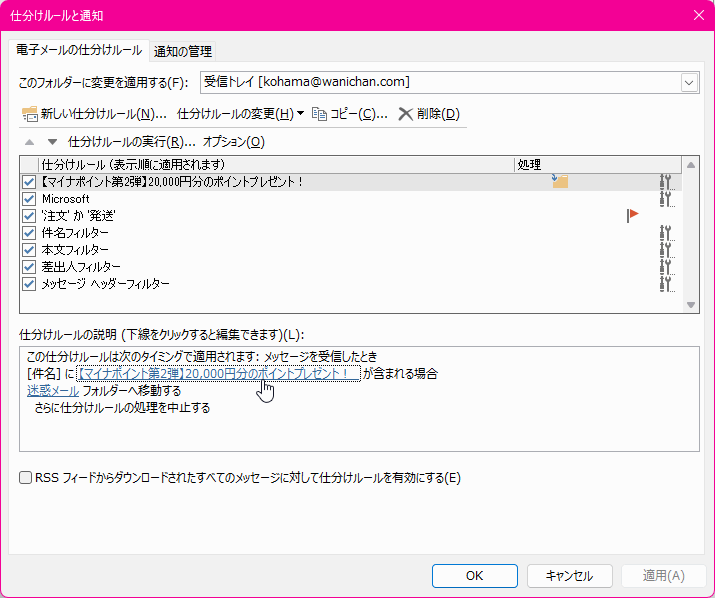The image size is (715, 598).
Task: Click the キャンセル button
Action: (570, 576)
